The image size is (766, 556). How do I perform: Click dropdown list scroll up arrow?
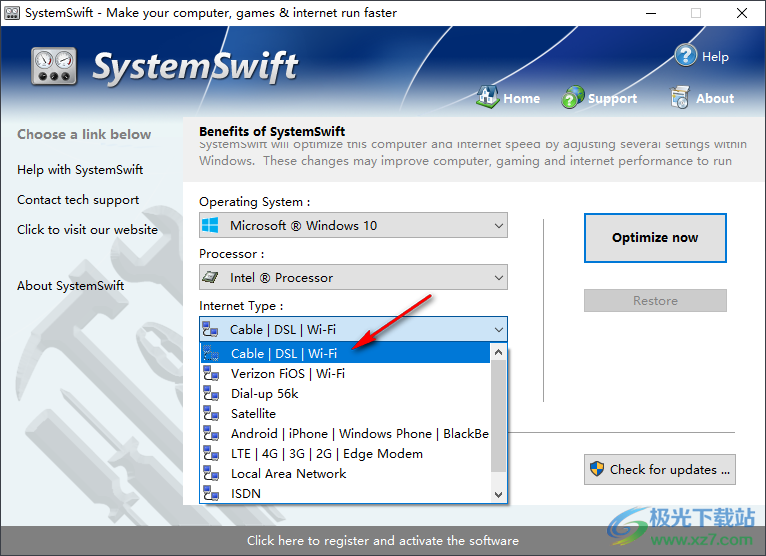pos(498,352)
